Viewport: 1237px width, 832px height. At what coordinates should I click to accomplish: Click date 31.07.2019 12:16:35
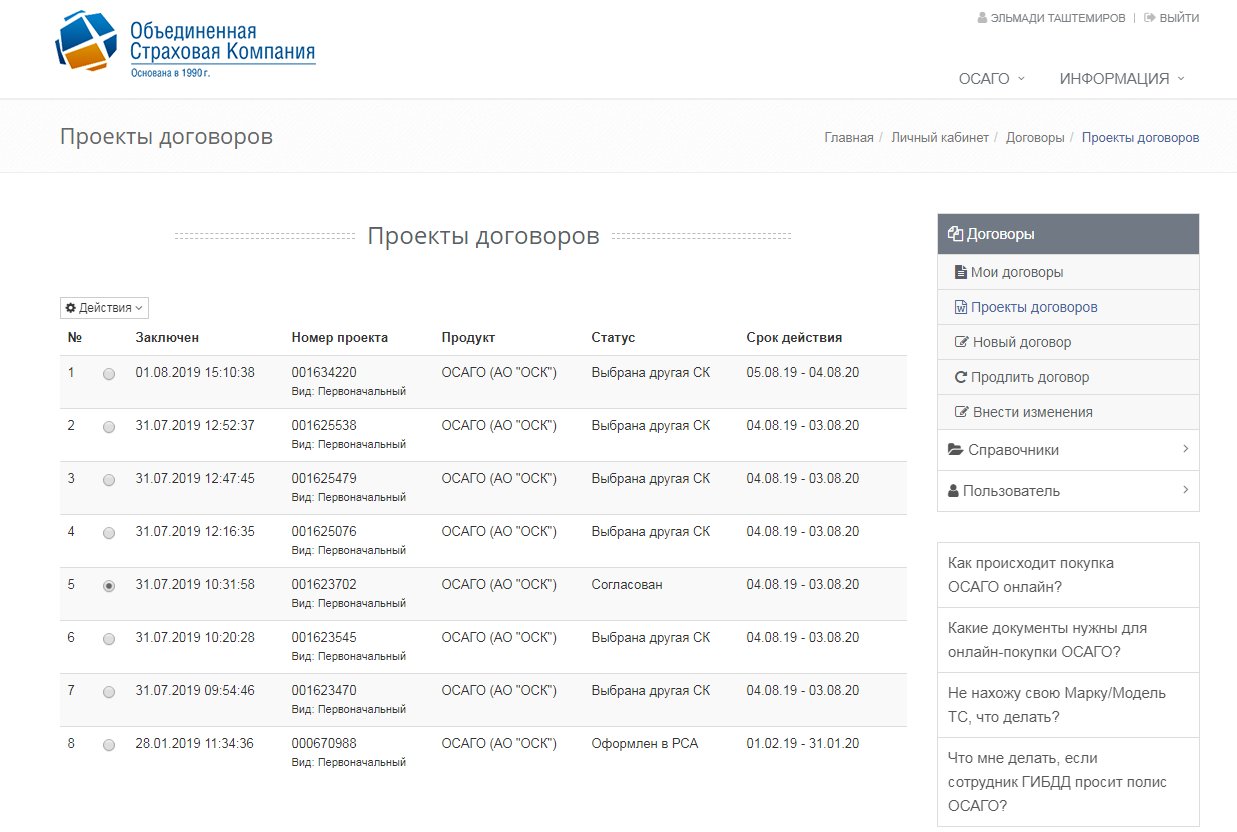pyautogui.click(x=195, y=532)
